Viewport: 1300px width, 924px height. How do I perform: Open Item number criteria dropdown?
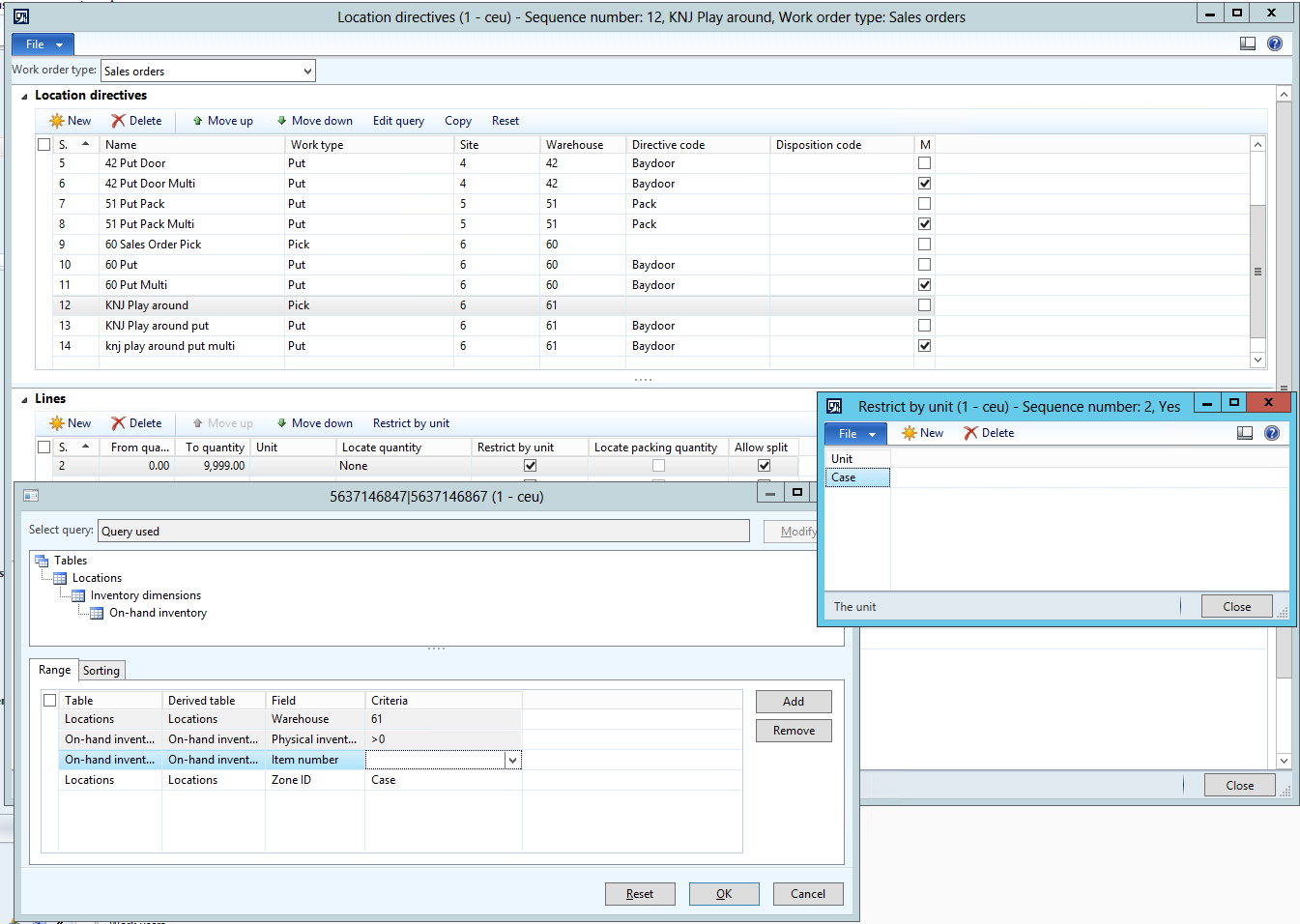click(512, 761)
